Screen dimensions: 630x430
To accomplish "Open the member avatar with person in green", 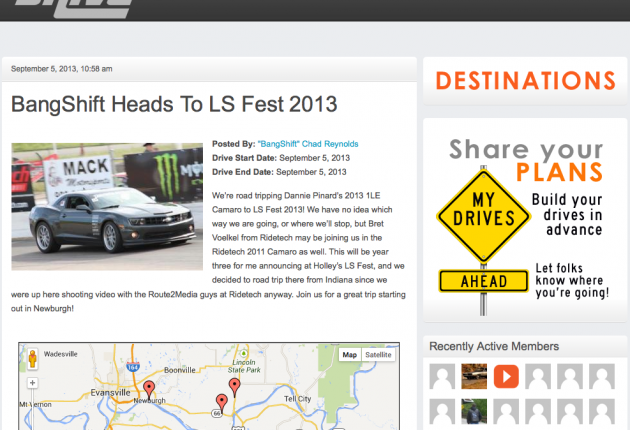I will coord(474,411).
